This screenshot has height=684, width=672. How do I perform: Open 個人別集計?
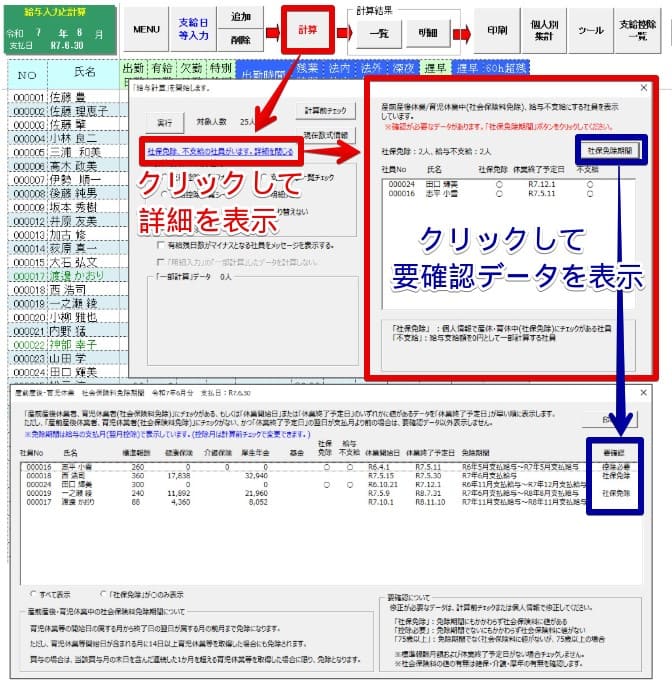[544, 30]
